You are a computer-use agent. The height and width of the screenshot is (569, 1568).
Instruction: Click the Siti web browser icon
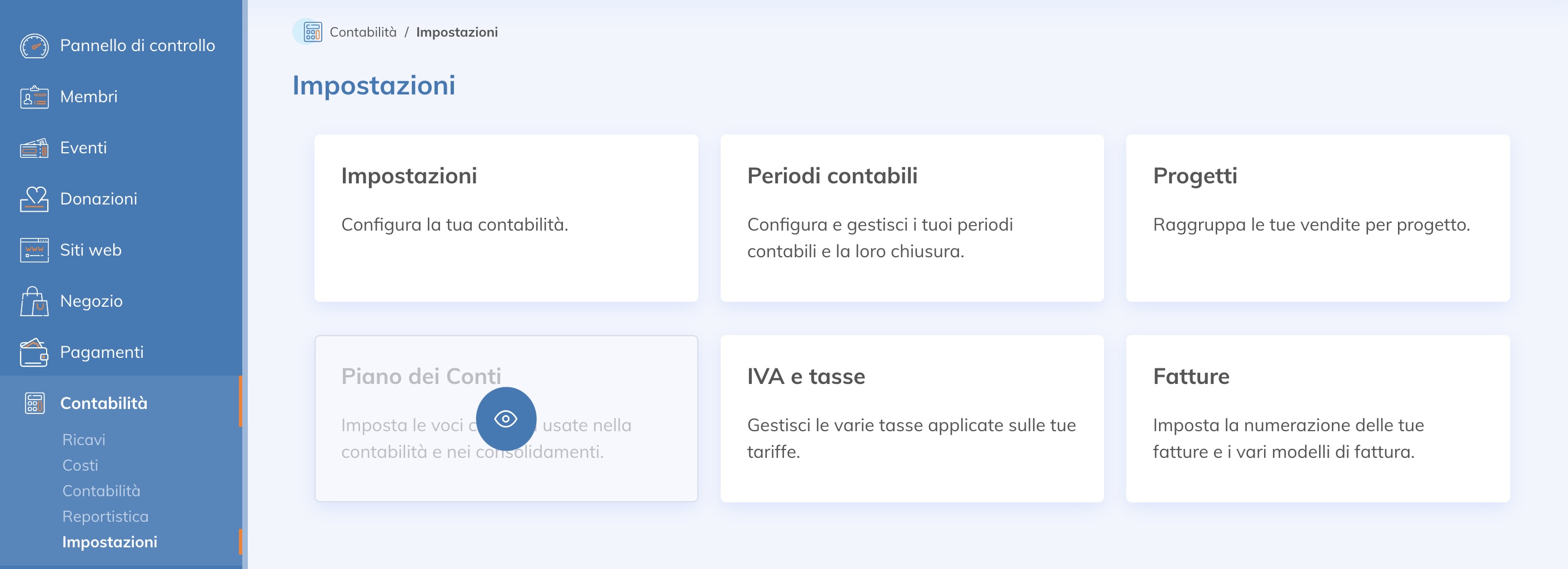tap(34, 250)
